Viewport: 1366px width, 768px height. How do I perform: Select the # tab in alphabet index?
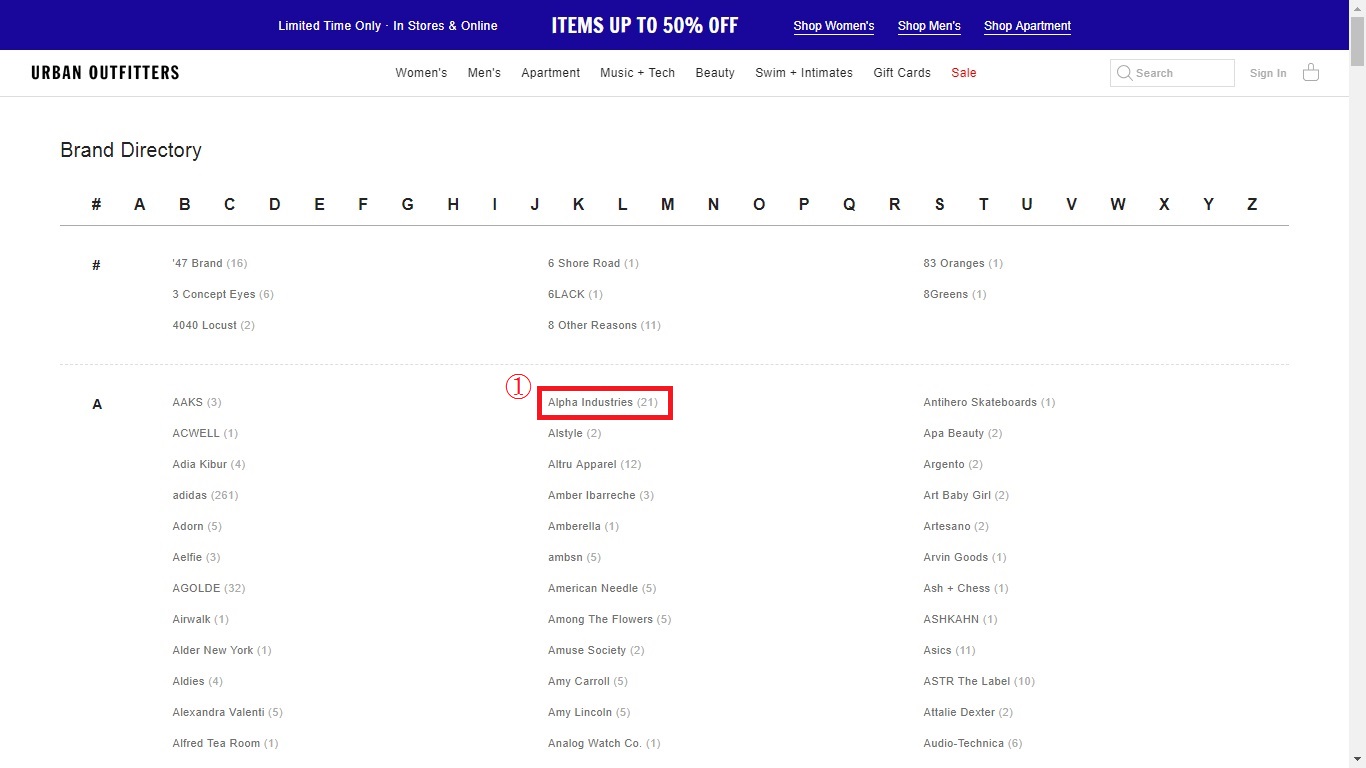pyautogui.click(x=96, y=205)
